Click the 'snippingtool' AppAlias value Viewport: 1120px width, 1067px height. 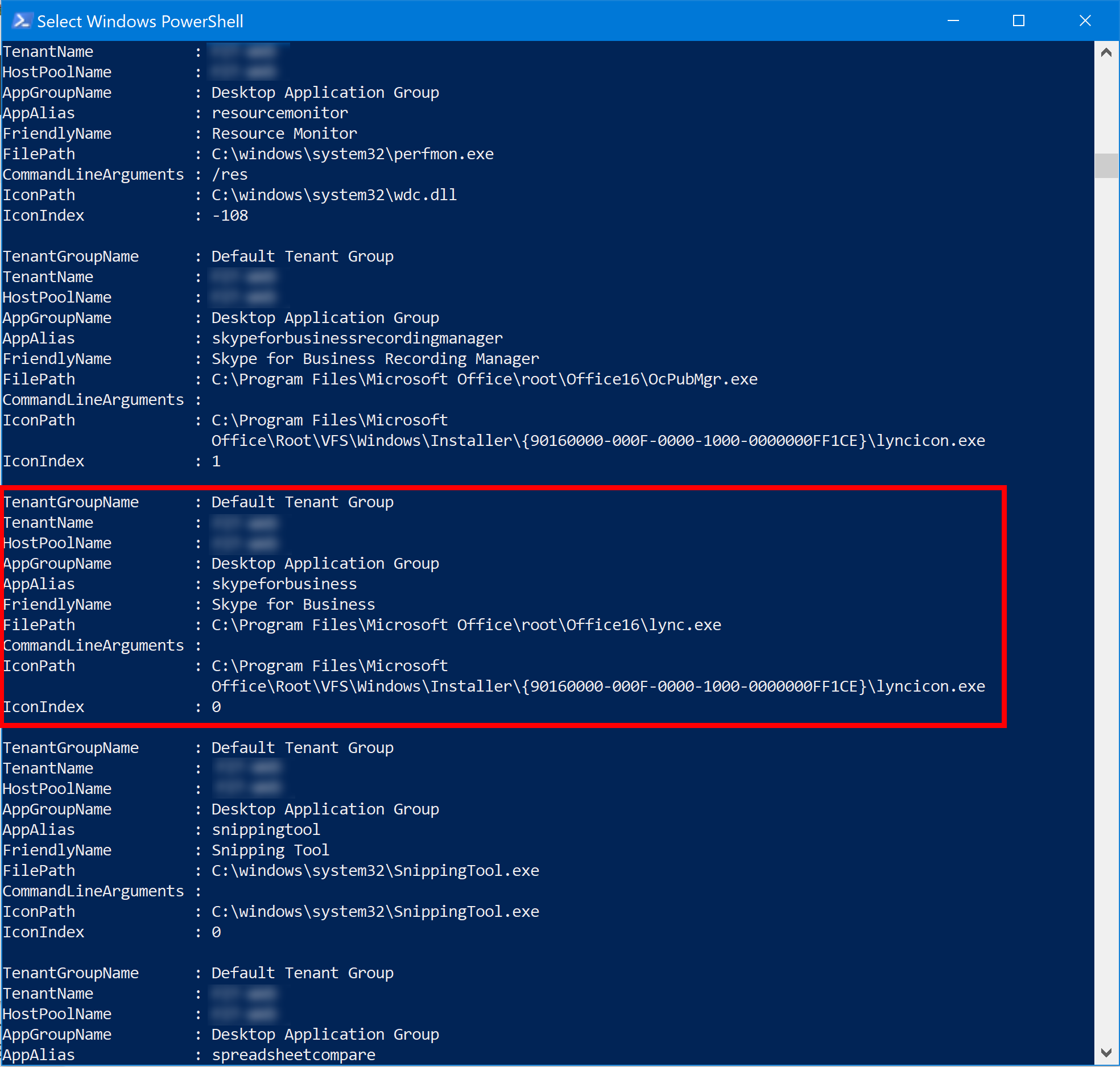tap(266, 830)
